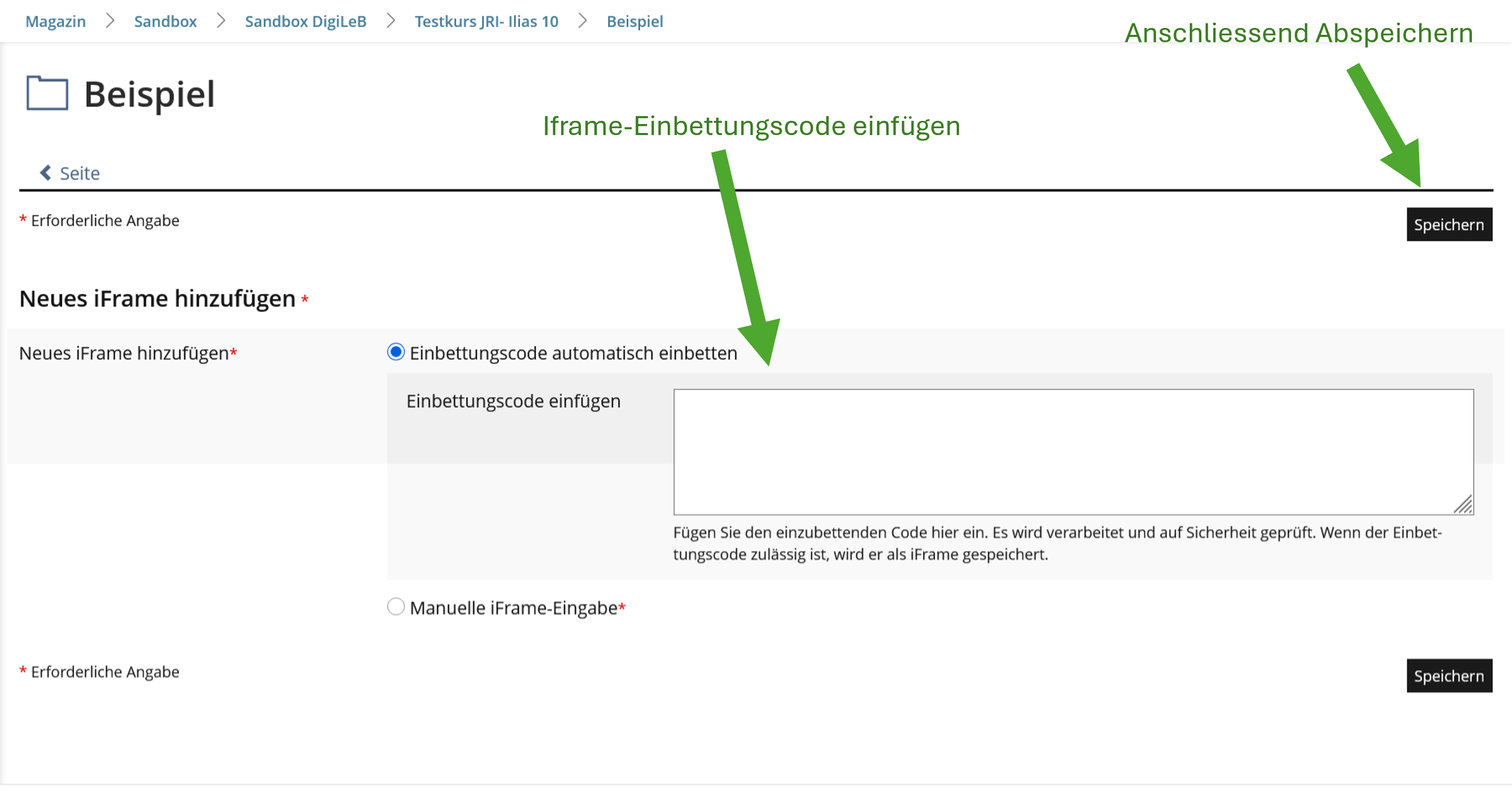Click the folder icon beside Beispiel
Viewport: 1512px width, 791px height.
pyautogui.click(x=47, y=94)
